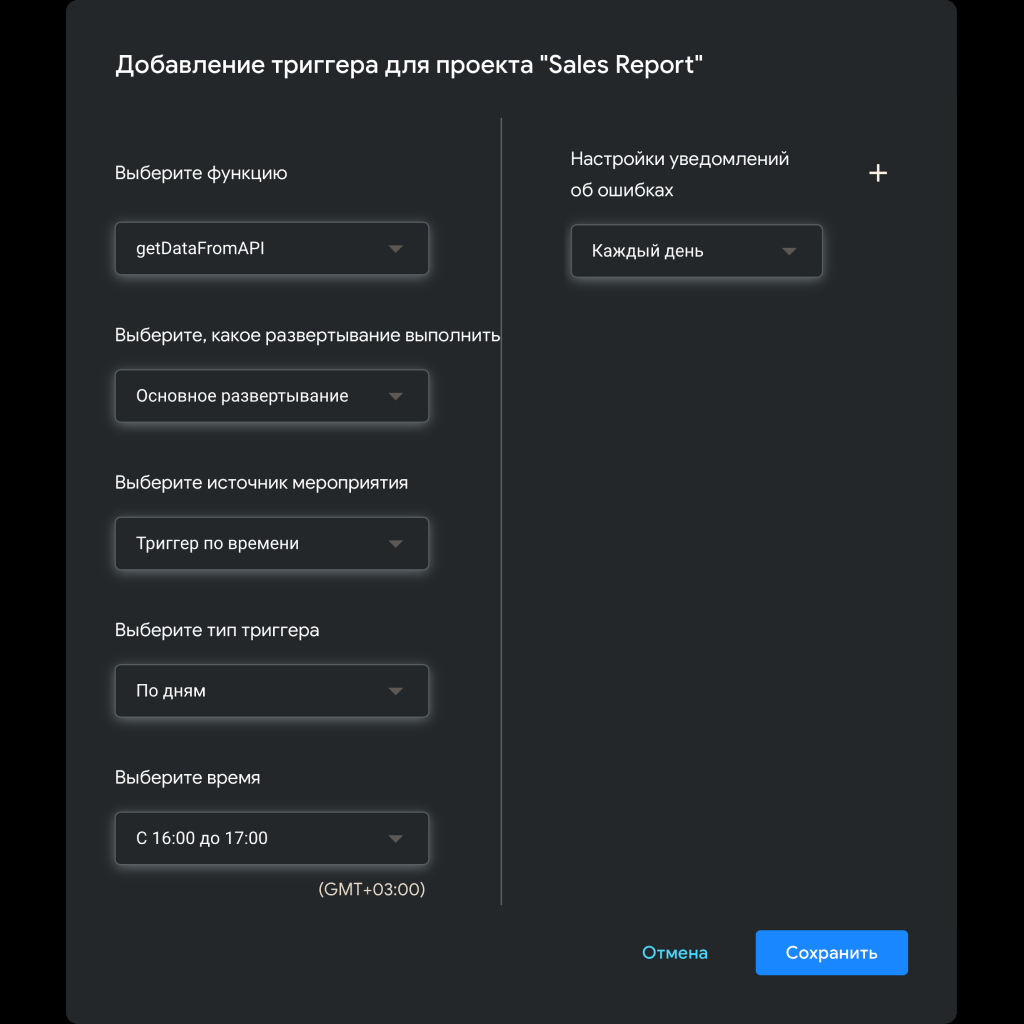Click the arrow icon beside С 16:00 до 17:00
Image resolution: width=1024 pixels, height=1024 pixels.
395,839
